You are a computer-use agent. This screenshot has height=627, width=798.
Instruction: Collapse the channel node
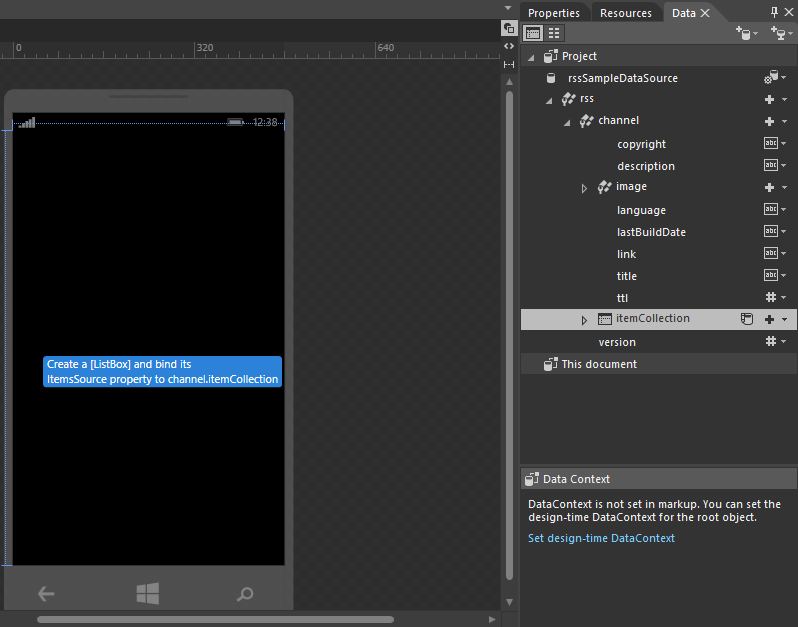click(567, 122)
